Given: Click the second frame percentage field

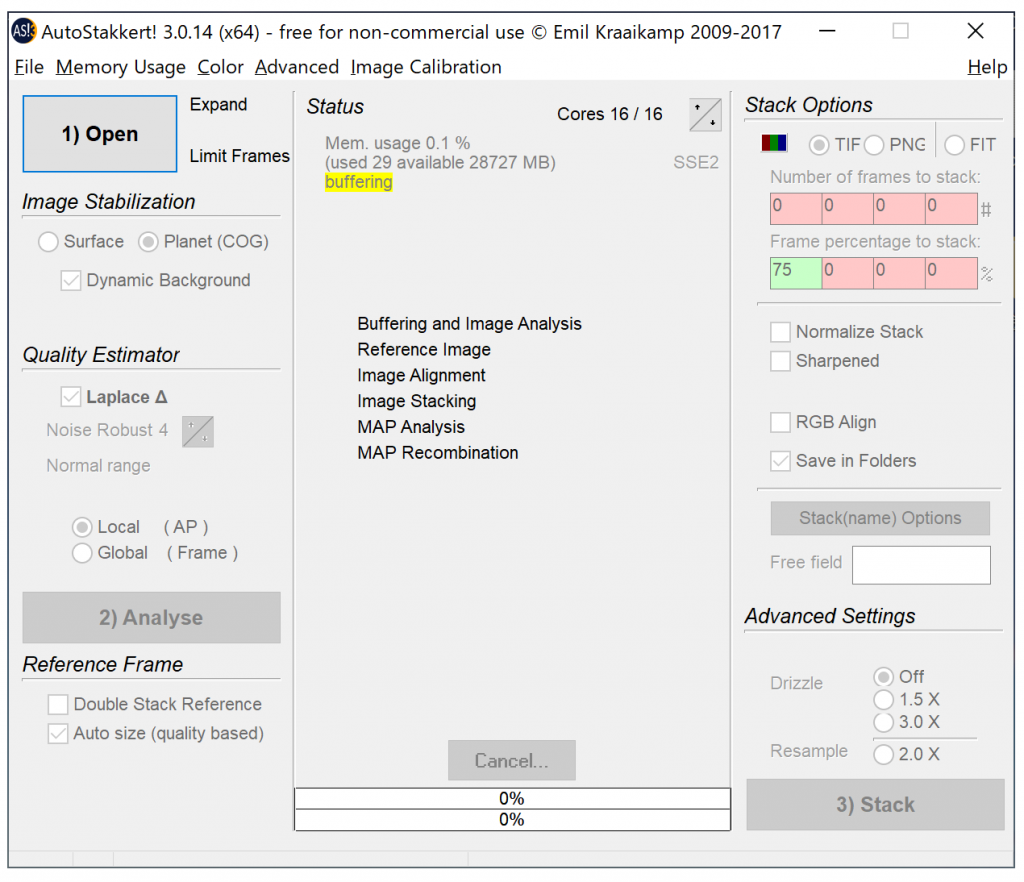Looking at the screenshot, I should coord(848,274).
